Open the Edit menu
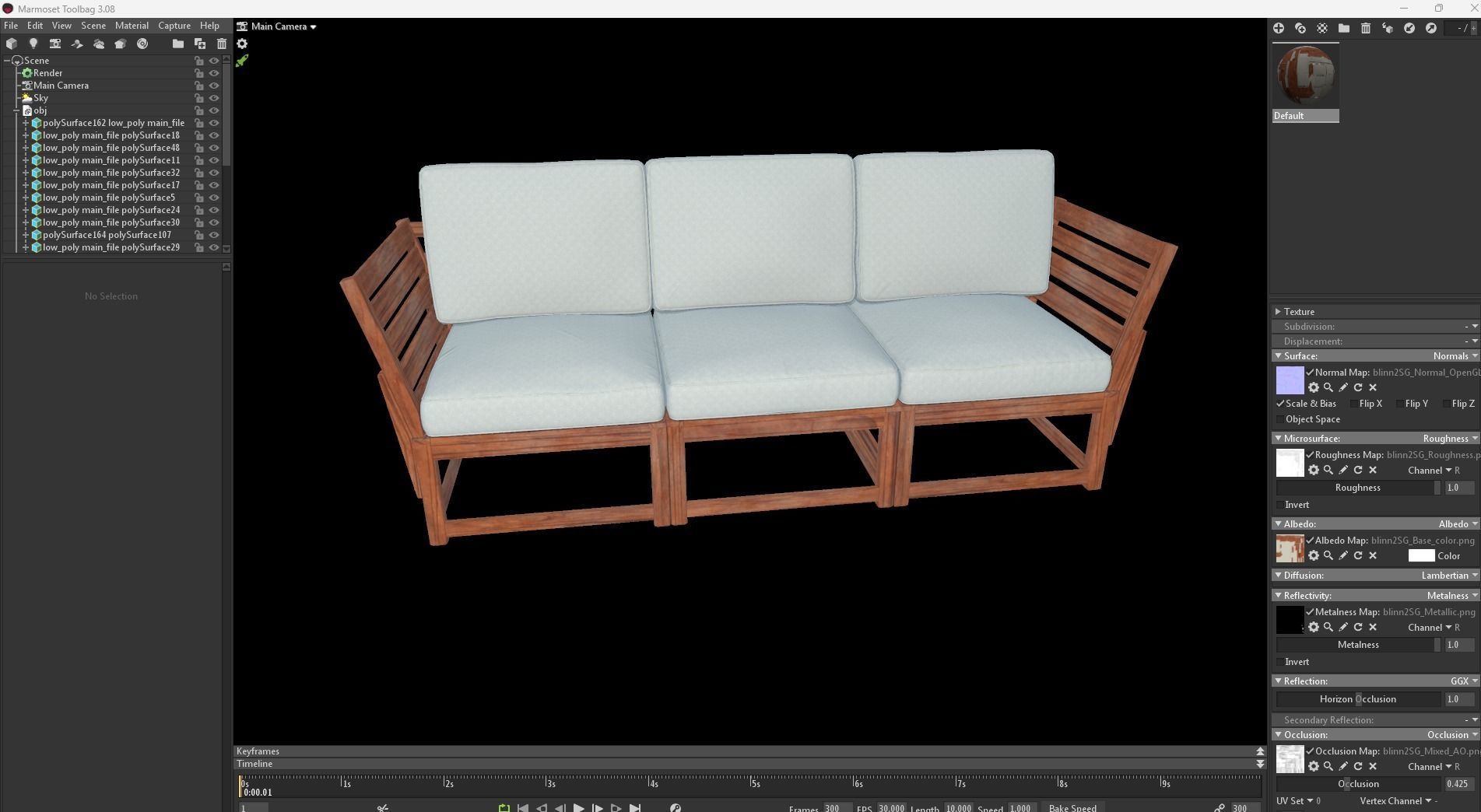The width and height of the screenshot is (1481, 812). (35, 26)
